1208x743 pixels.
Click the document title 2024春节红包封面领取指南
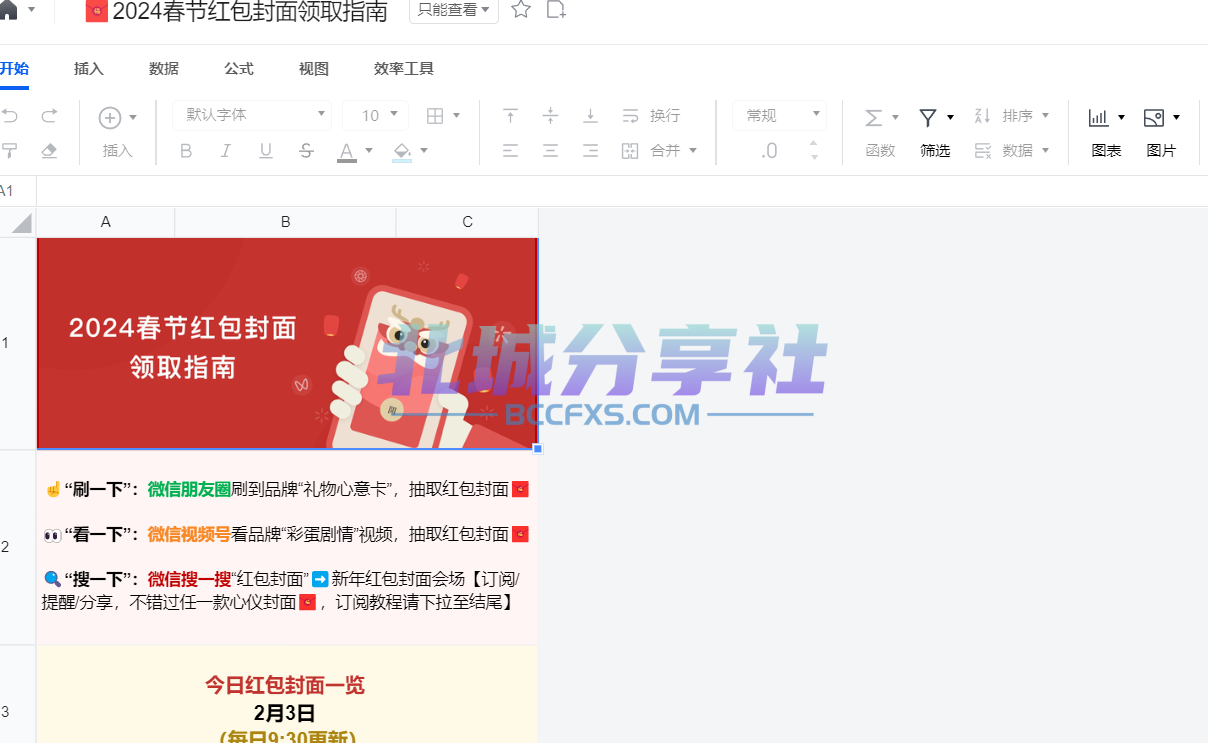[x=250, y=11]
